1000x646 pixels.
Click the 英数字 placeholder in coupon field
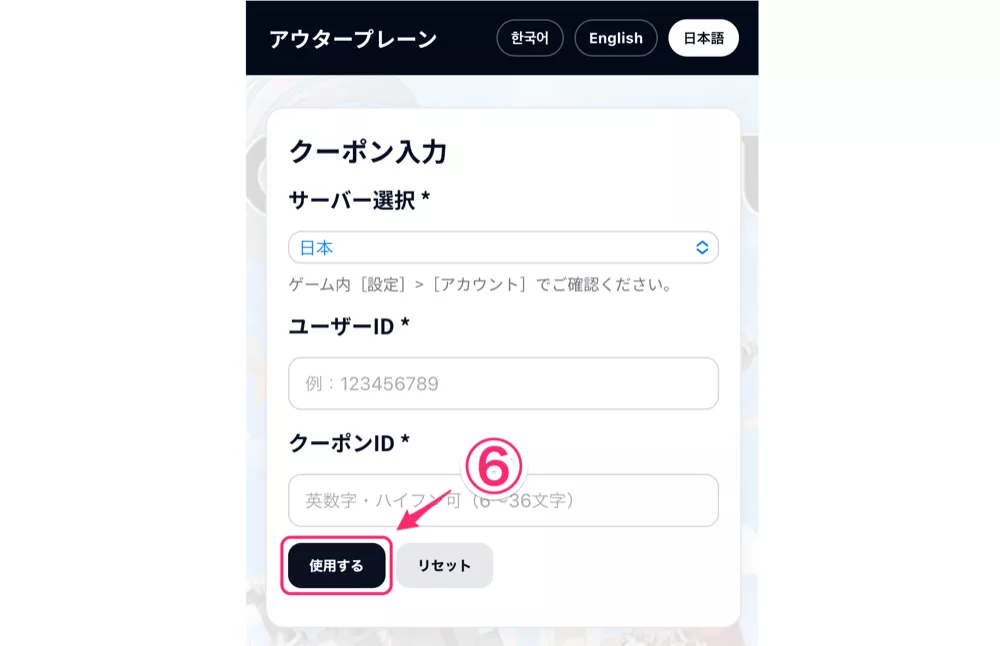pyautogui.click(x=439, y=501)
